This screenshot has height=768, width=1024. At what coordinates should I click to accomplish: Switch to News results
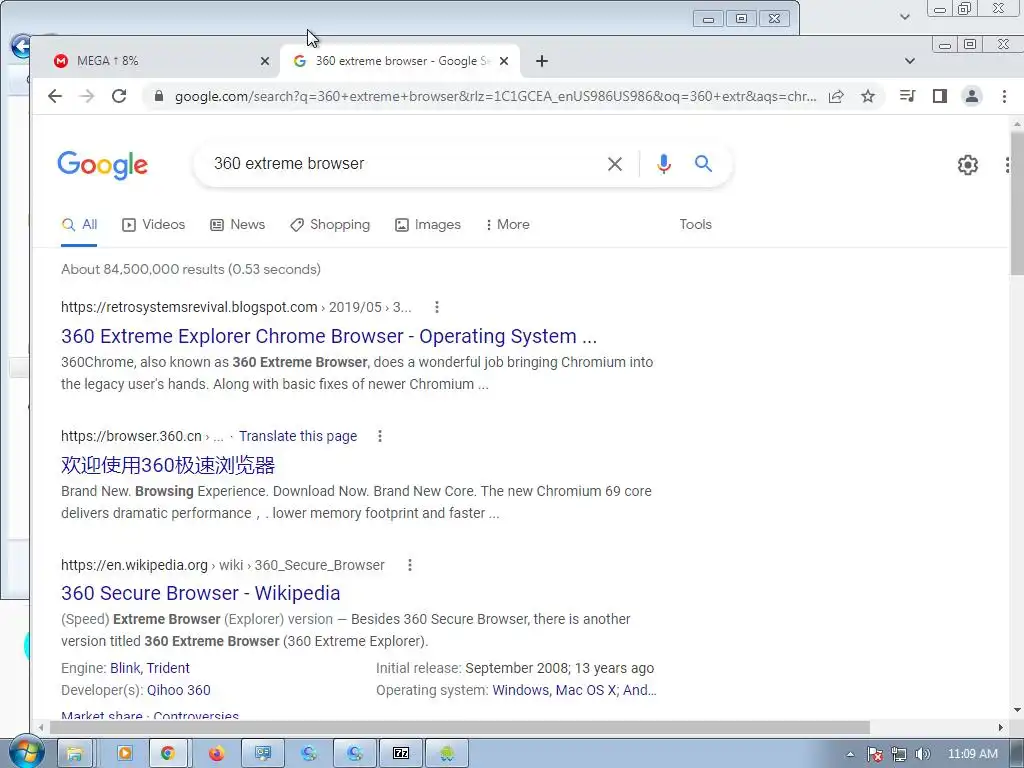[238, 225]
